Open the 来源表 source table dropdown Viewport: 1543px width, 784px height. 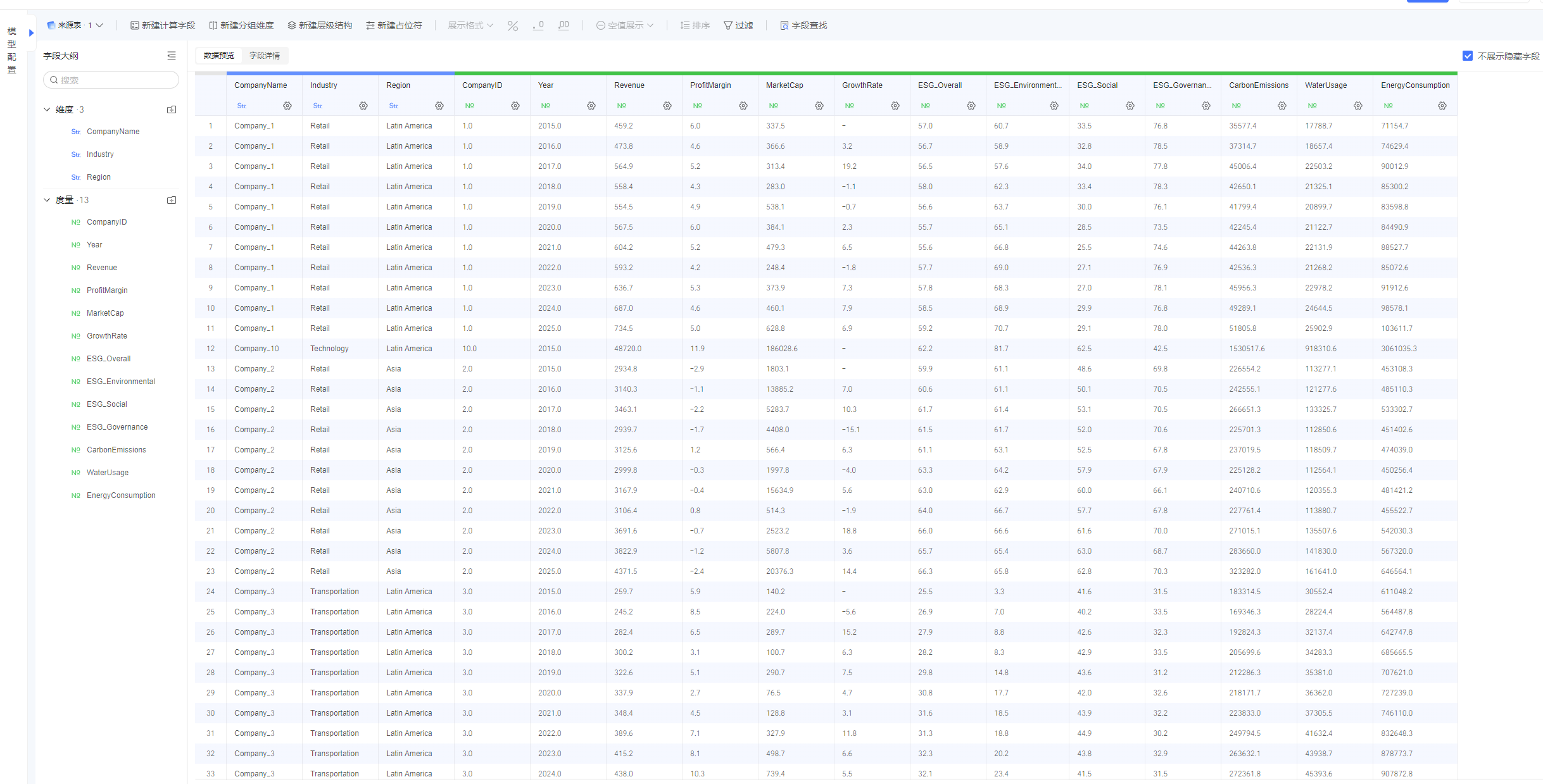(75, 25)
